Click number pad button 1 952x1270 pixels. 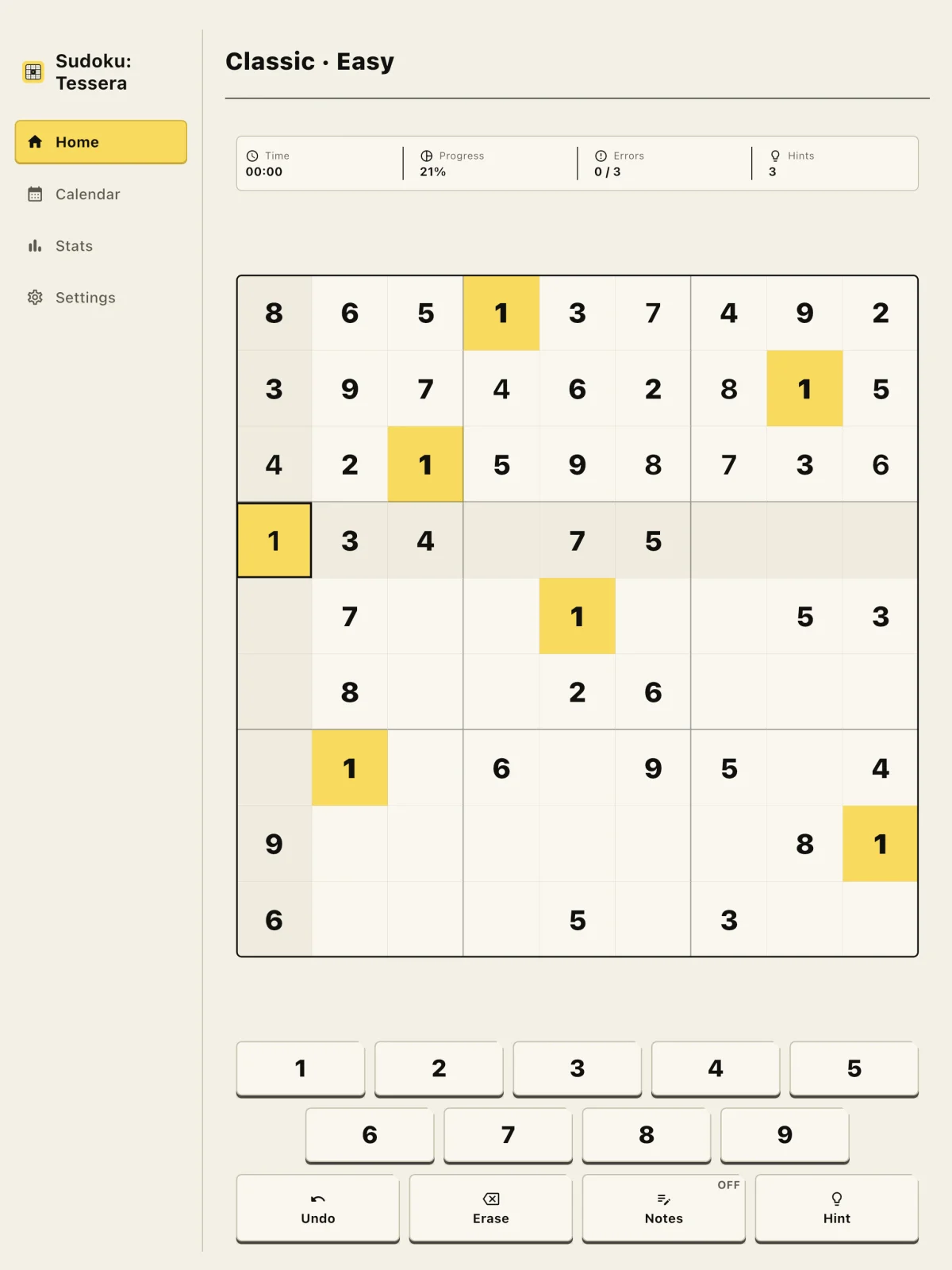pyautogui.click(x=301, y=1068)
